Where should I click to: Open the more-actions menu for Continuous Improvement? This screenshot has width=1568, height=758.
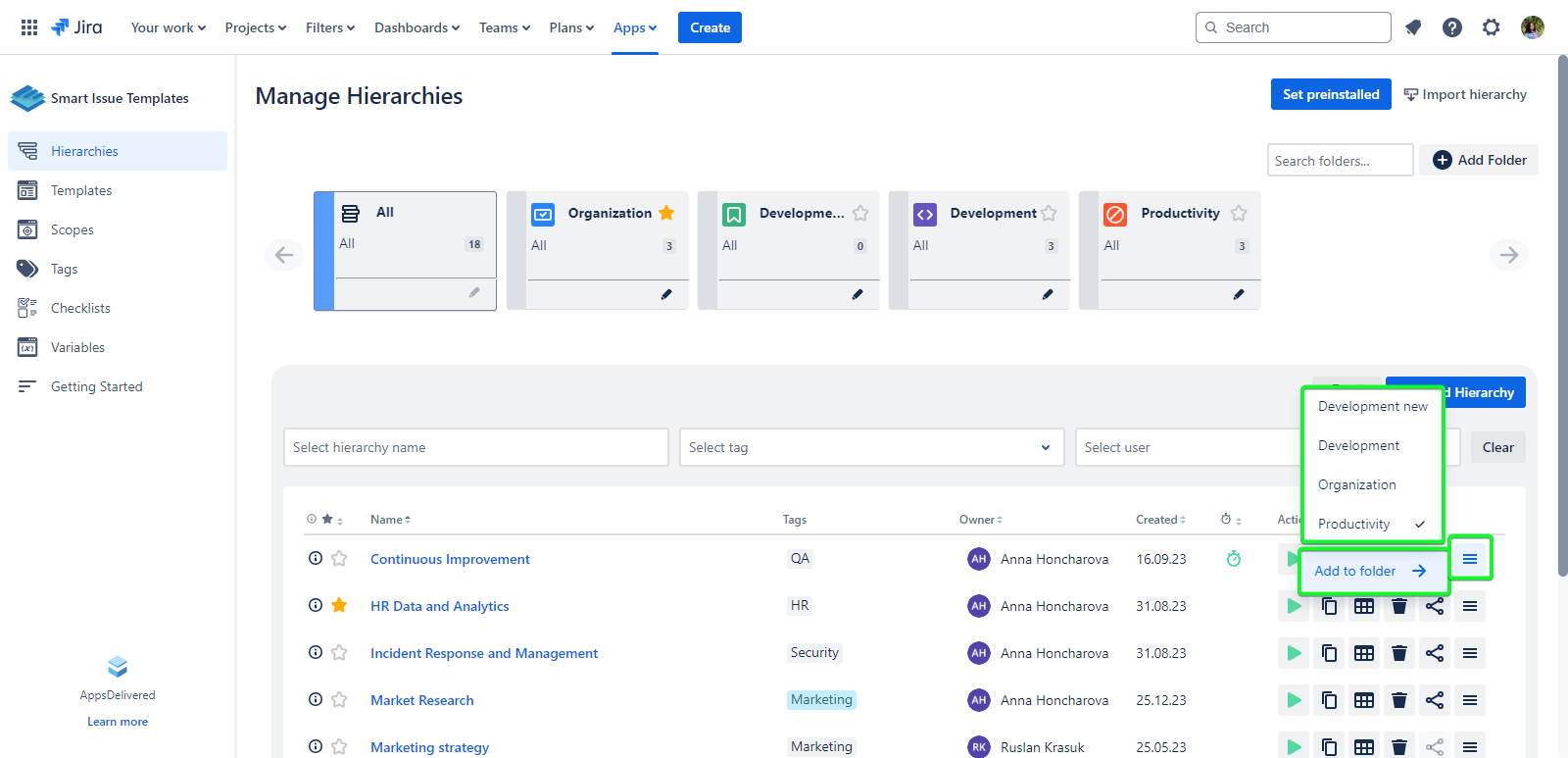pos(1470,559)
